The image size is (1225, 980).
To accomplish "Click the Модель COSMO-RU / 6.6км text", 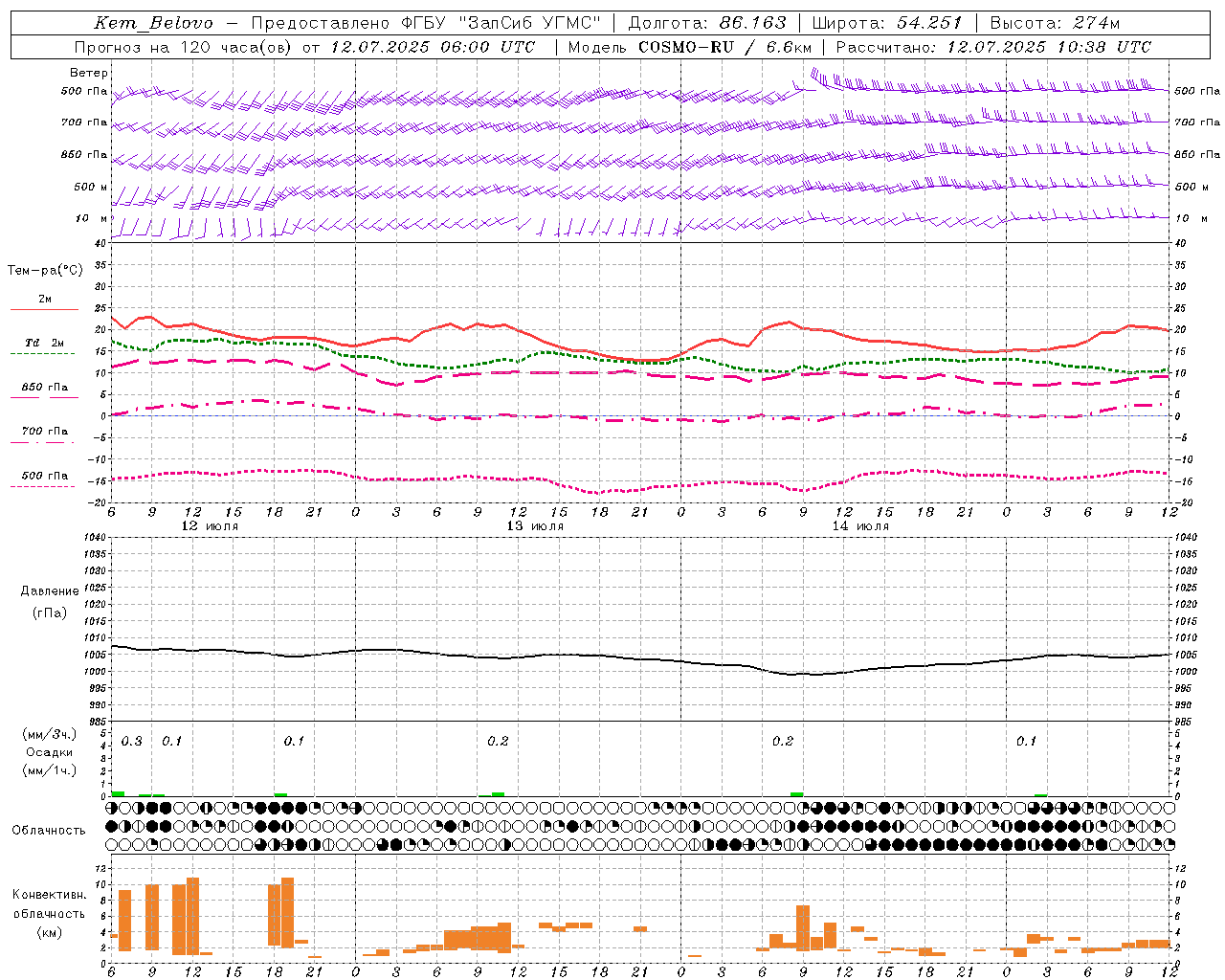I will pos(690,47).
